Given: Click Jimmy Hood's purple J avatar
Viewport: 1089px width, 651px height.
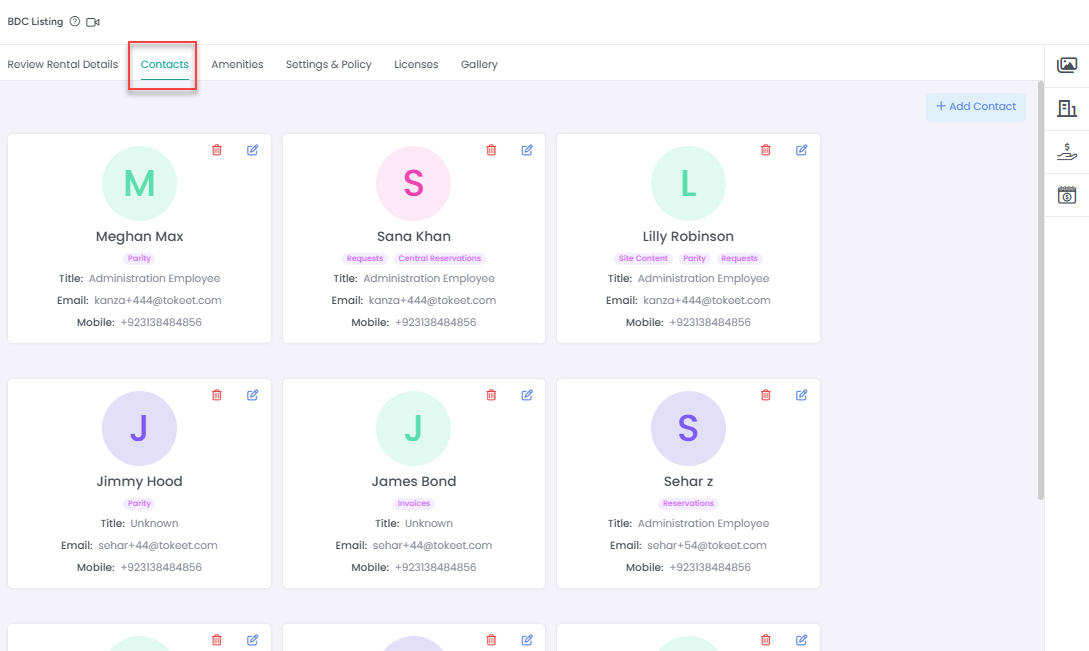Looking at the screenshot, I should coord(140,429).
